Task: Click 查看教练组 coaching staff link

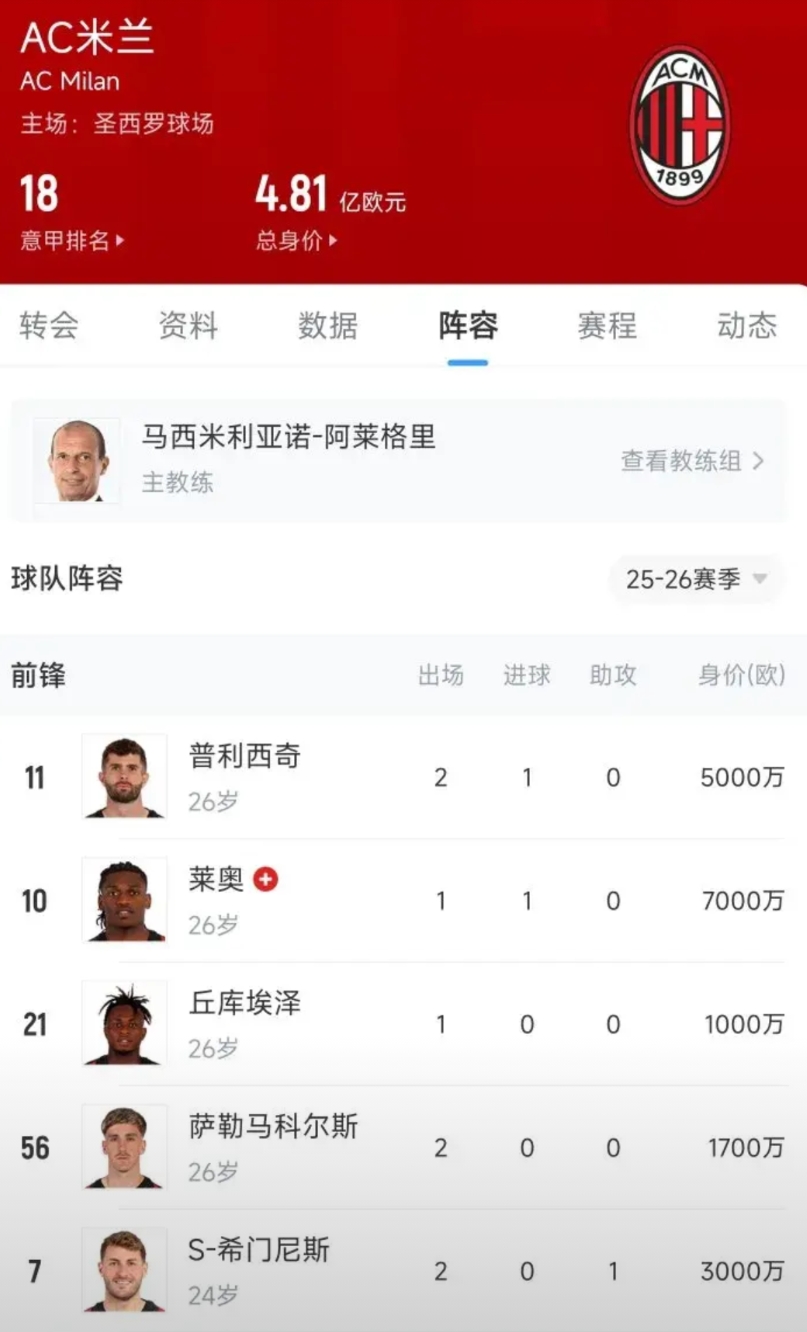Action: click(692, 461)
